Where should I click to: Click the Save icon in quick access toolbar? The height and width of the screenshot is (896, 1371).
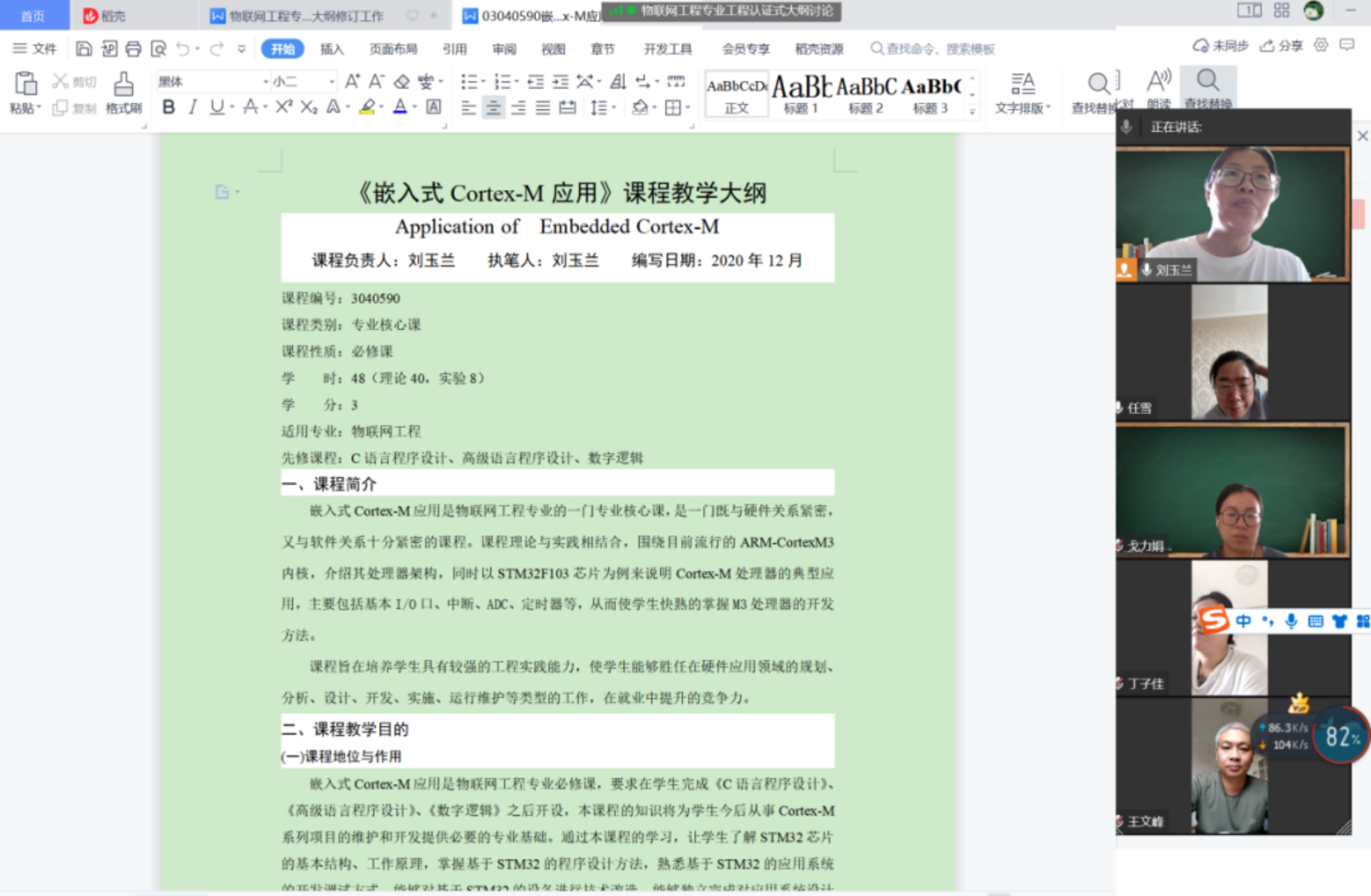[x=83, y=49]
